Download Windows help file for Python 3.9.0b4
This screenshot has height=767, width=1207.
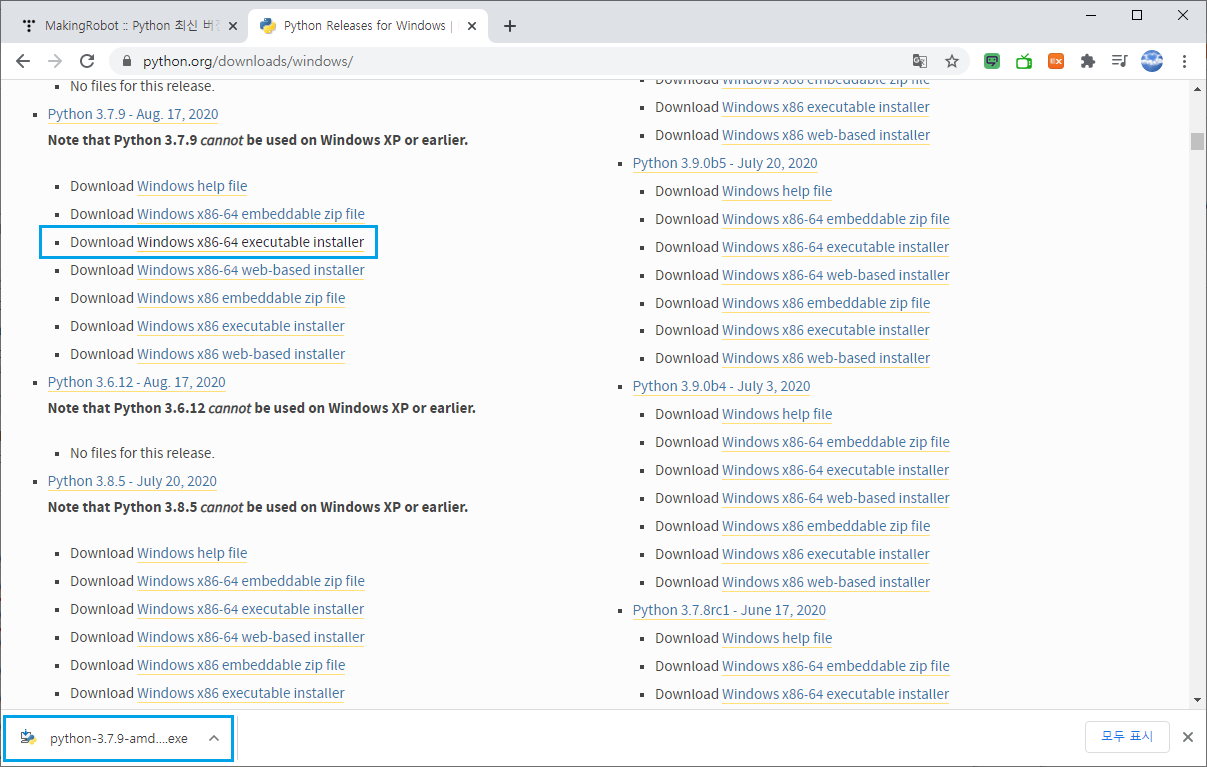(x=777, y=414)
